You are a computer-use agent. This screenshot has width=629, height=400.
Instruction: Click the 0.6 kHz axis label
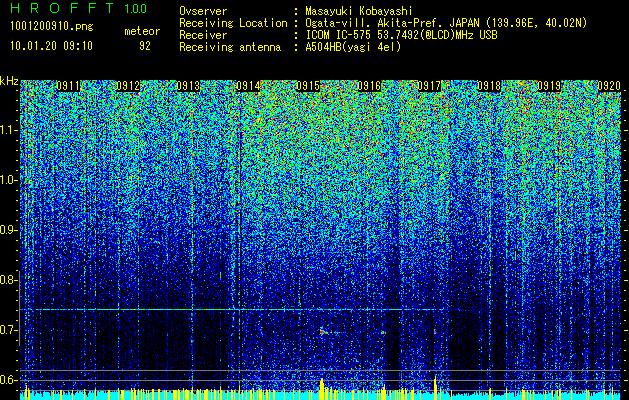[x=9, y=380]
